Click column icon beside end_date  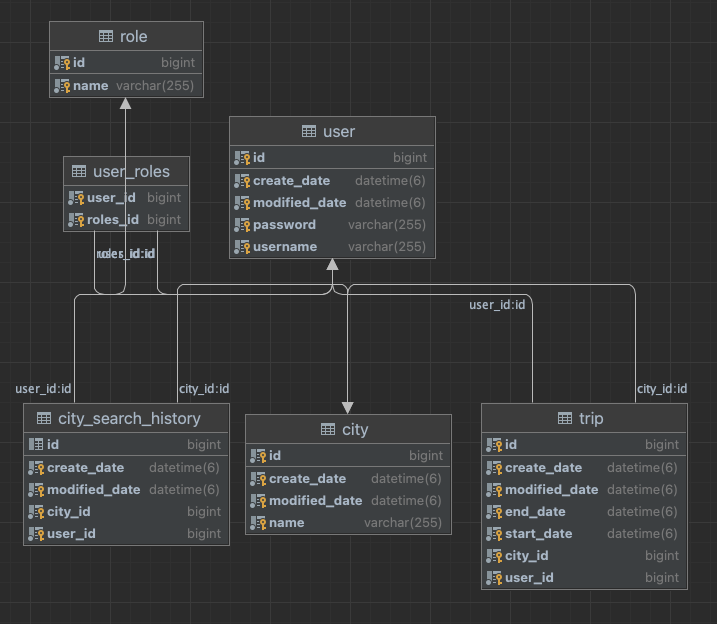coord(494,512)
